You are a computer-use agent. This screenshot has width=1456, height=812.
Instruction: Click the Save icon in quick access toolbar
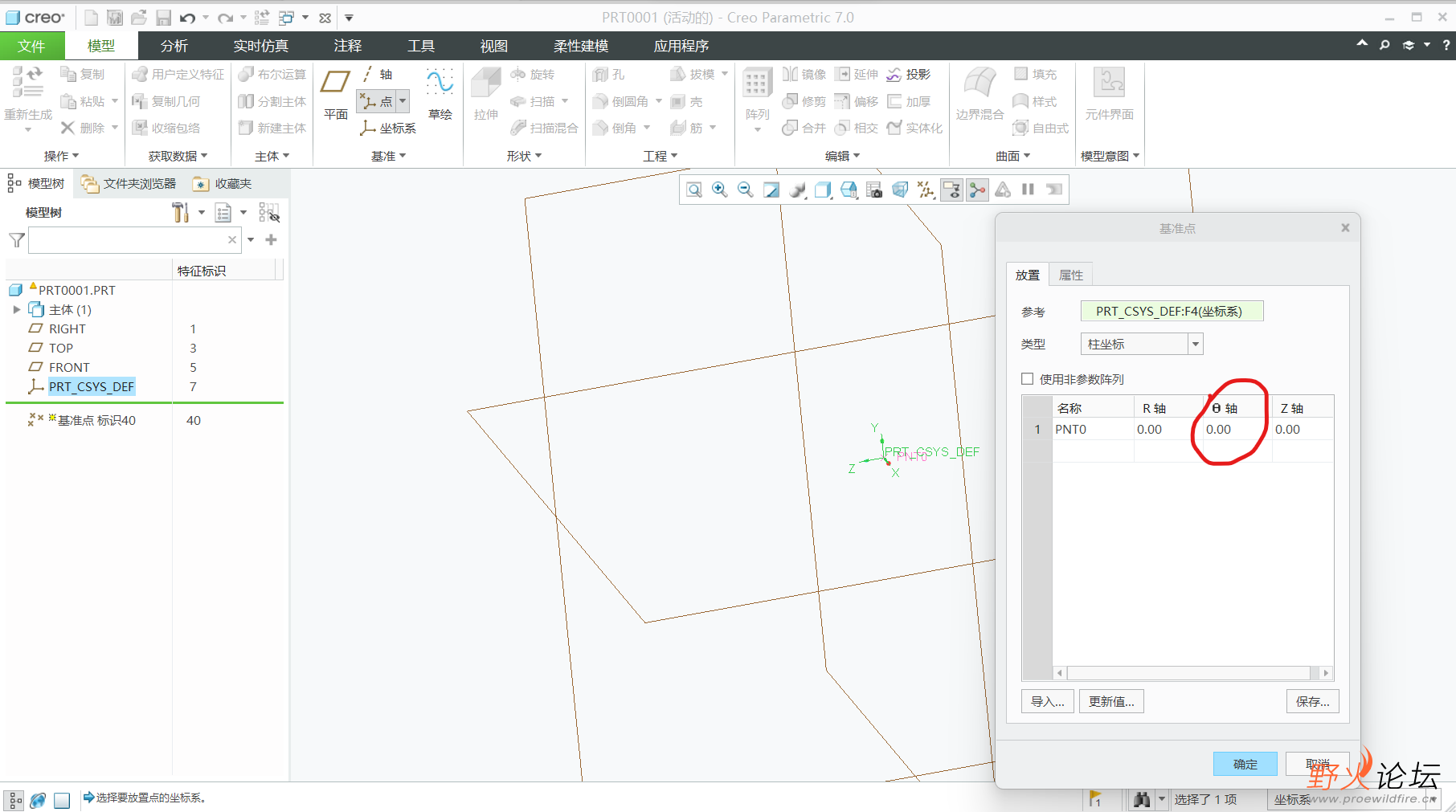(x=163, y=18)
